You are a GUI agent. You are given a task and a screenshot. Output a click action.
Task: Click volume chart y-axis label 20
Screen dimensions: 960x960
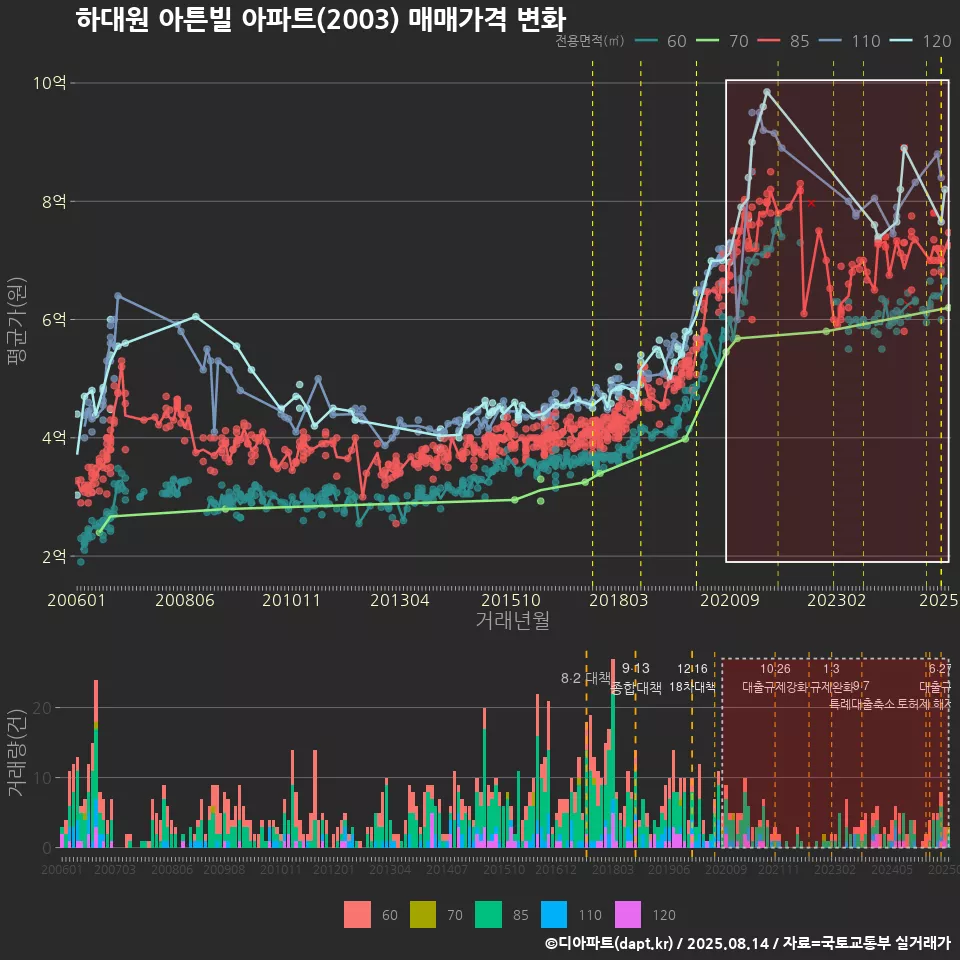coord(42,708)
